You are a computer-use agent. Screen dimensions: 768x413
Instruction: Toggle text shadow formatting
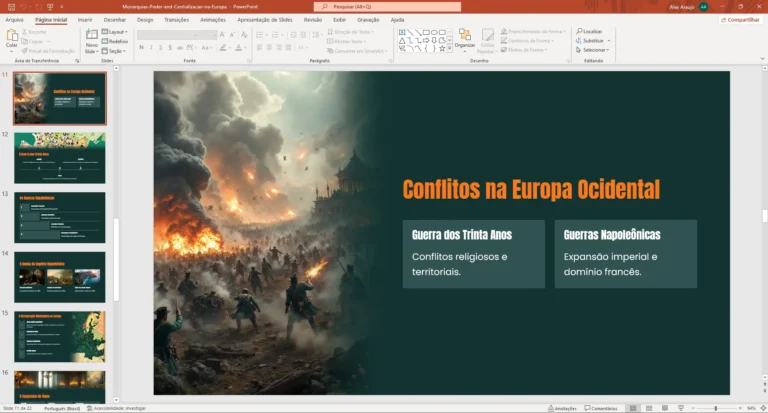[170, 48]
